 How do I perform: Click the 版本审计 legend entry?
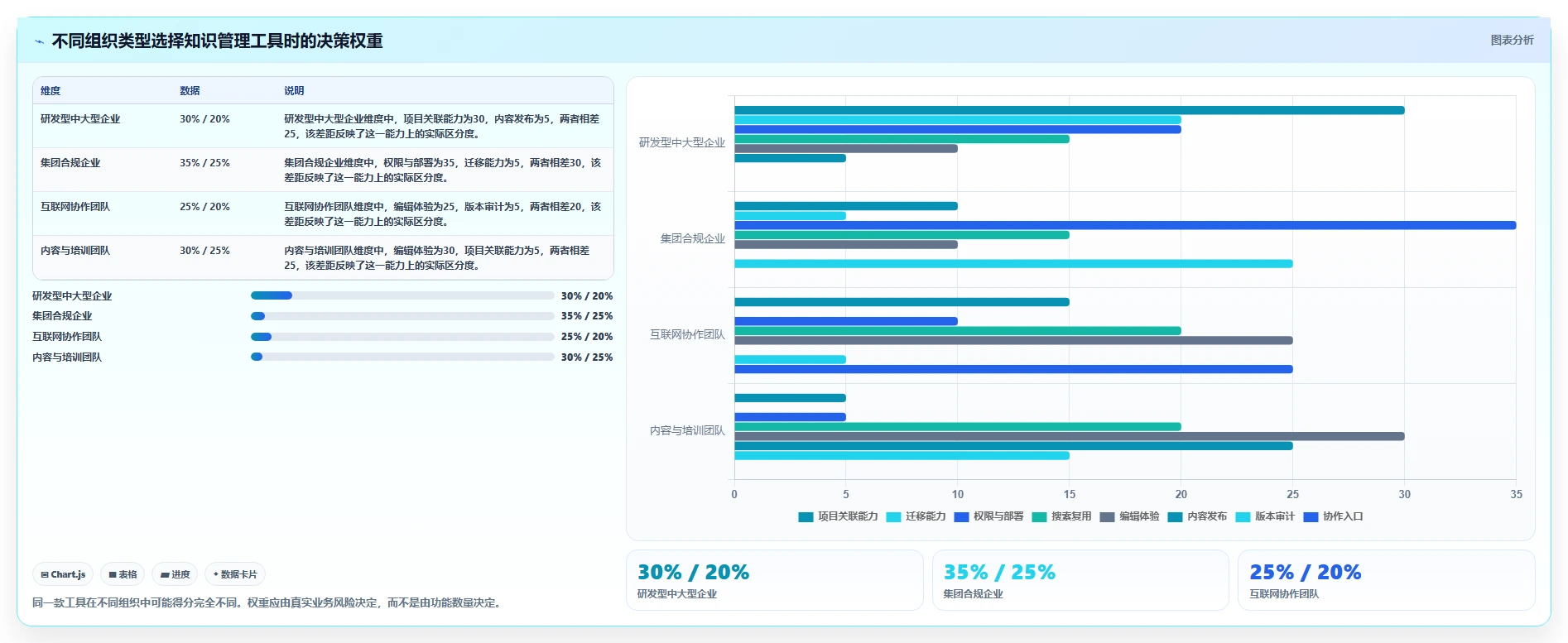[1265, 516]
